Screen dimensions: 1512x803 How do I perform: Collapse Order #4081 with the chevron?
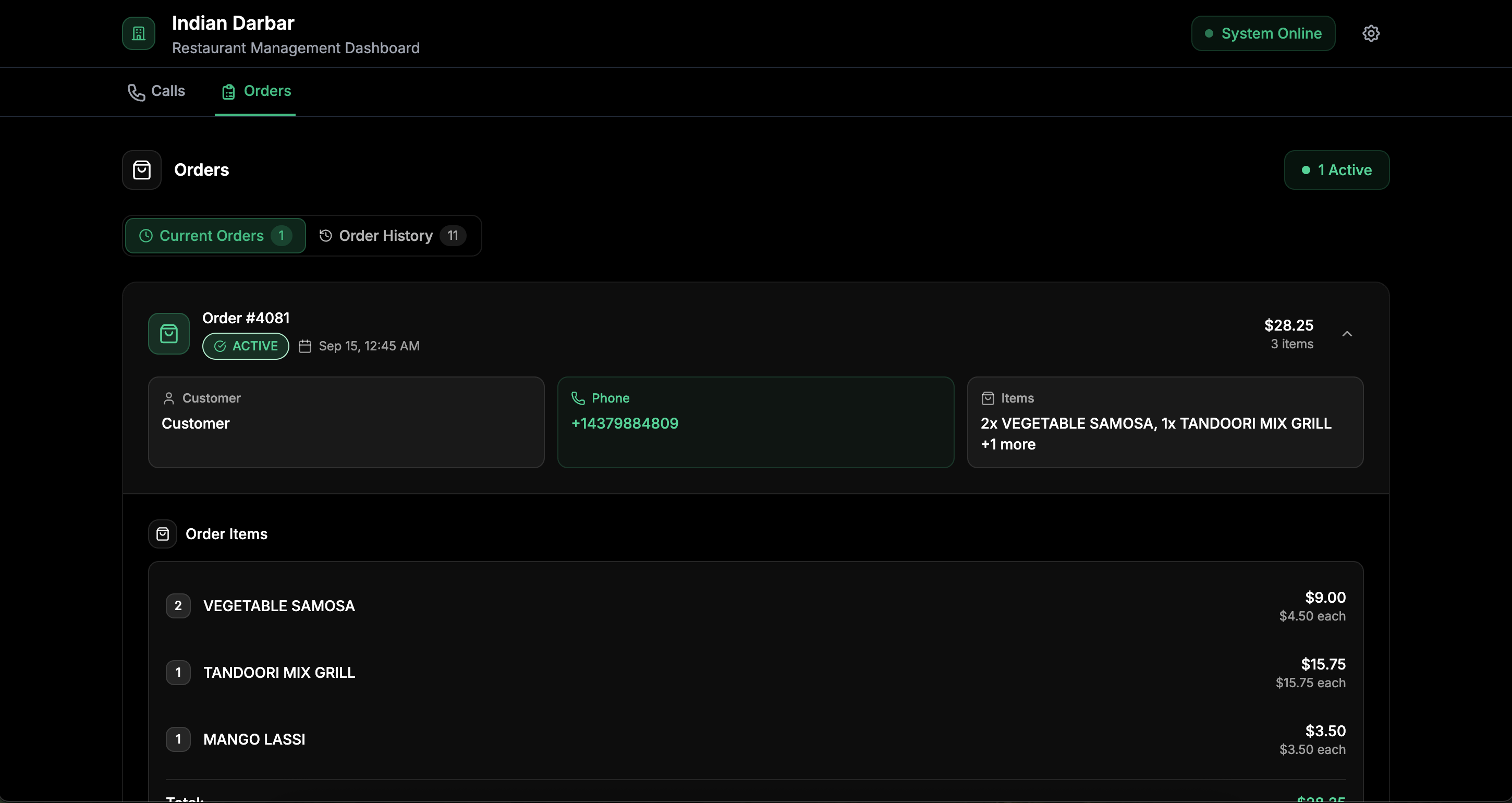pyautogui.click(x=1347, y=333)
